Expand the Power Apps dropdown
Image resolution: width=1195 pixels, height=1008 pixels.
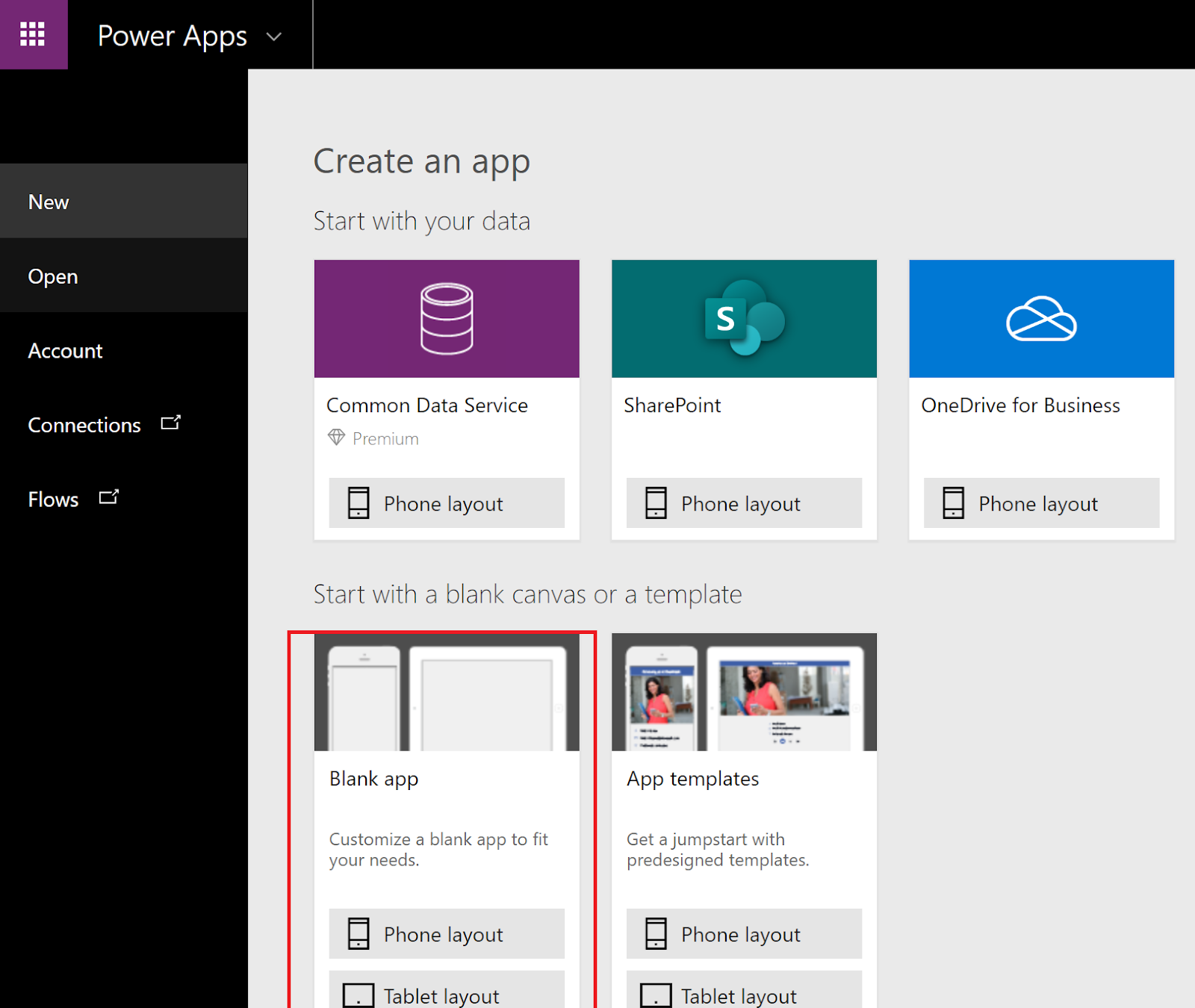pyautogui.click(x=273, y=36)
